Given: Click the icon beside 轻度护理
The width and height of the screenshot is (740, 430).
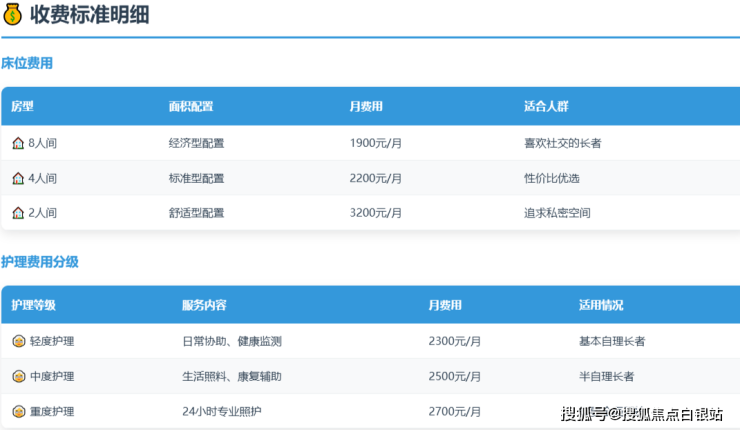Looking at the screenshot, I should tap(18, 341).
